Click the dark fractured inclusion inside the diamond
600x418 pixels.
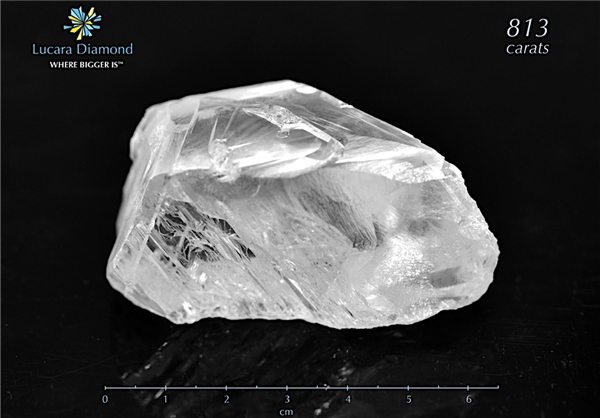point(199,233)
